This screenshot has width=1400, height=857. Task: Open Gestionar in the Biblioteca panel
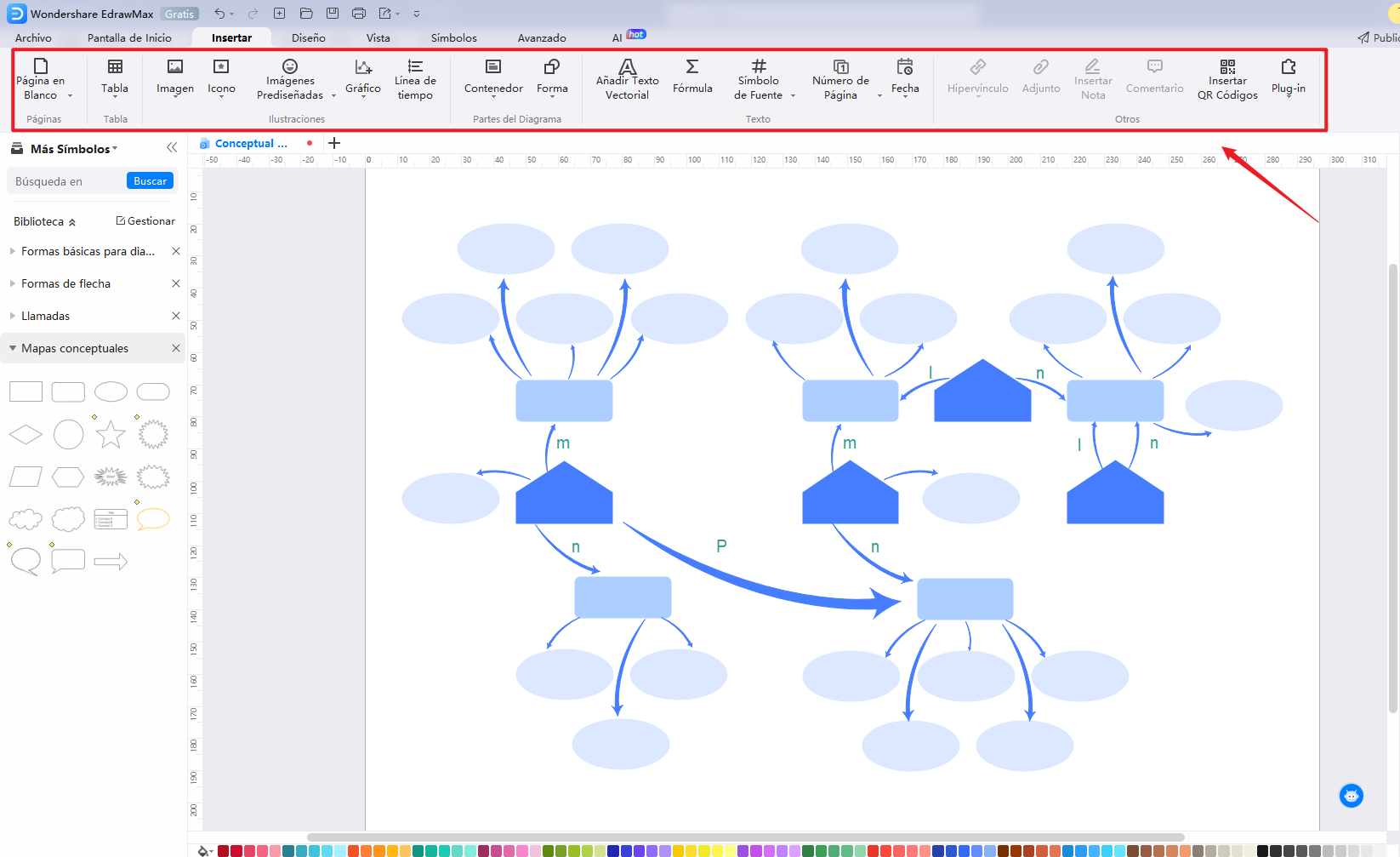(145, 220)
